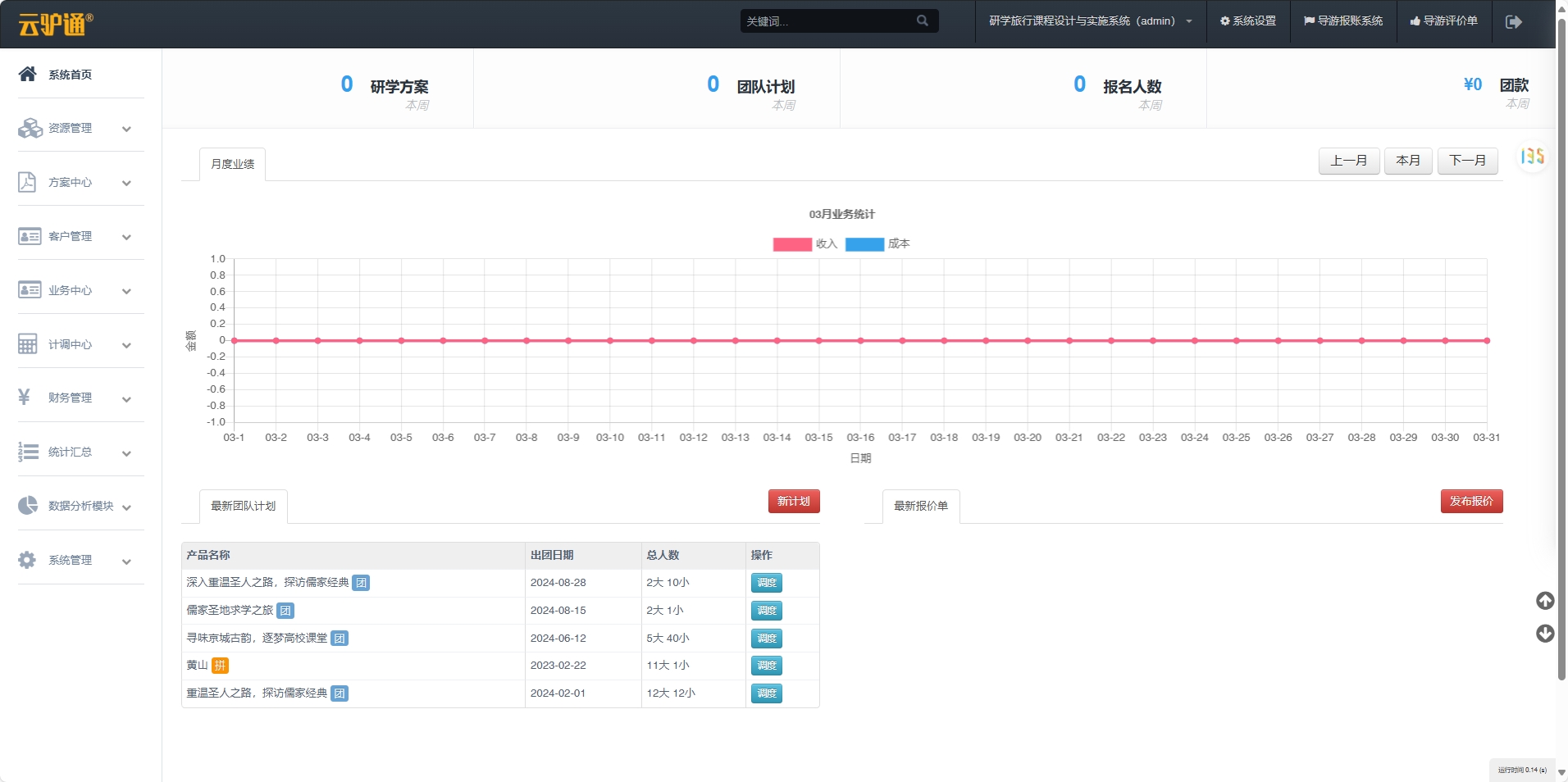Screen dimensions: 1568x782
Task: Open the admin account dropdown
Action: point(1090,21)
